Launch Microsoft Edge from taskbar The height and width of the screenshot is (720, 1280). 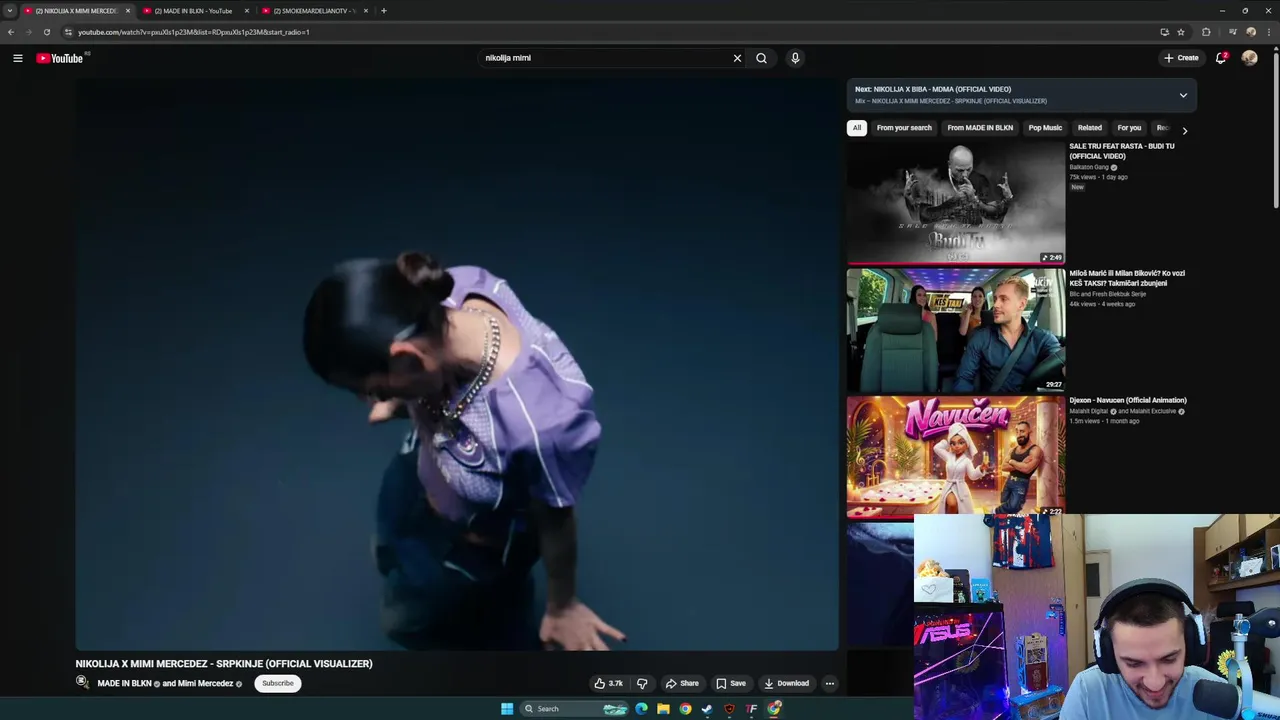point(641,709)
